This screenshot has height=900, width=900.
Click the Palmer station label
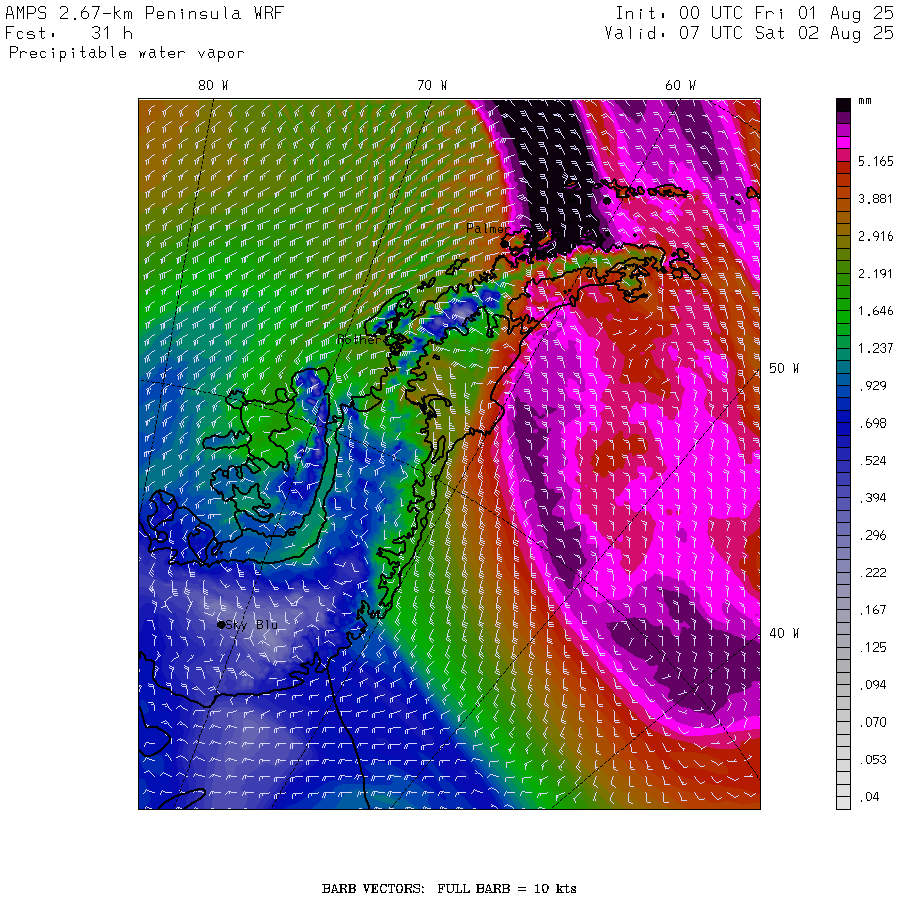[x=487, y=228]
